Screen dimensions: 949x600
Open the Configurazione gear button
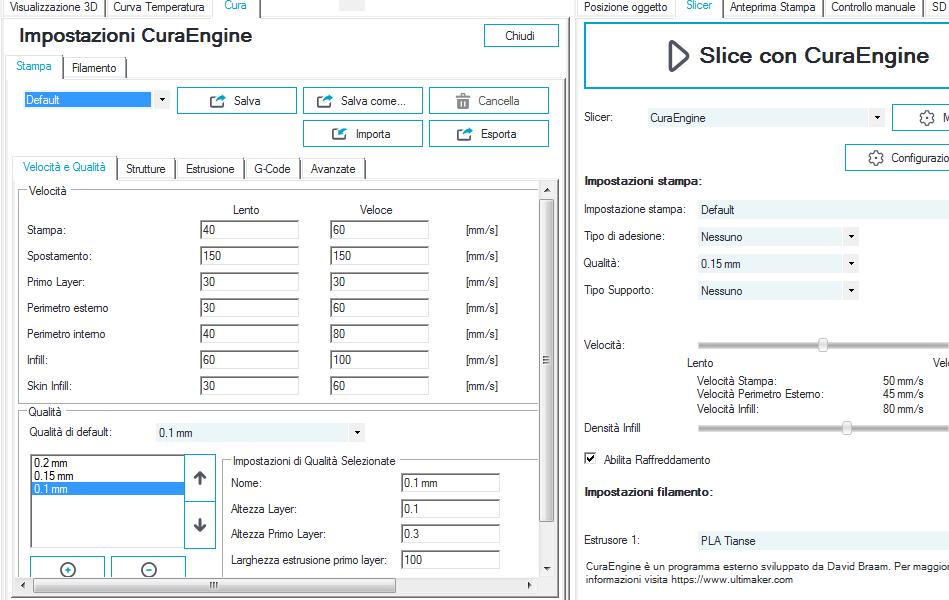897,158
